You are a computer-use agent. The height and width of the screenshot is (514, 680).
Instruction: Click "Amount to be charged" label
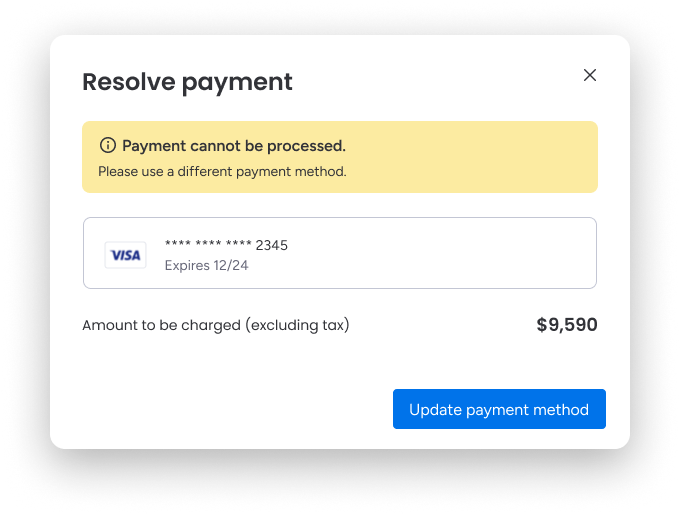162,325
